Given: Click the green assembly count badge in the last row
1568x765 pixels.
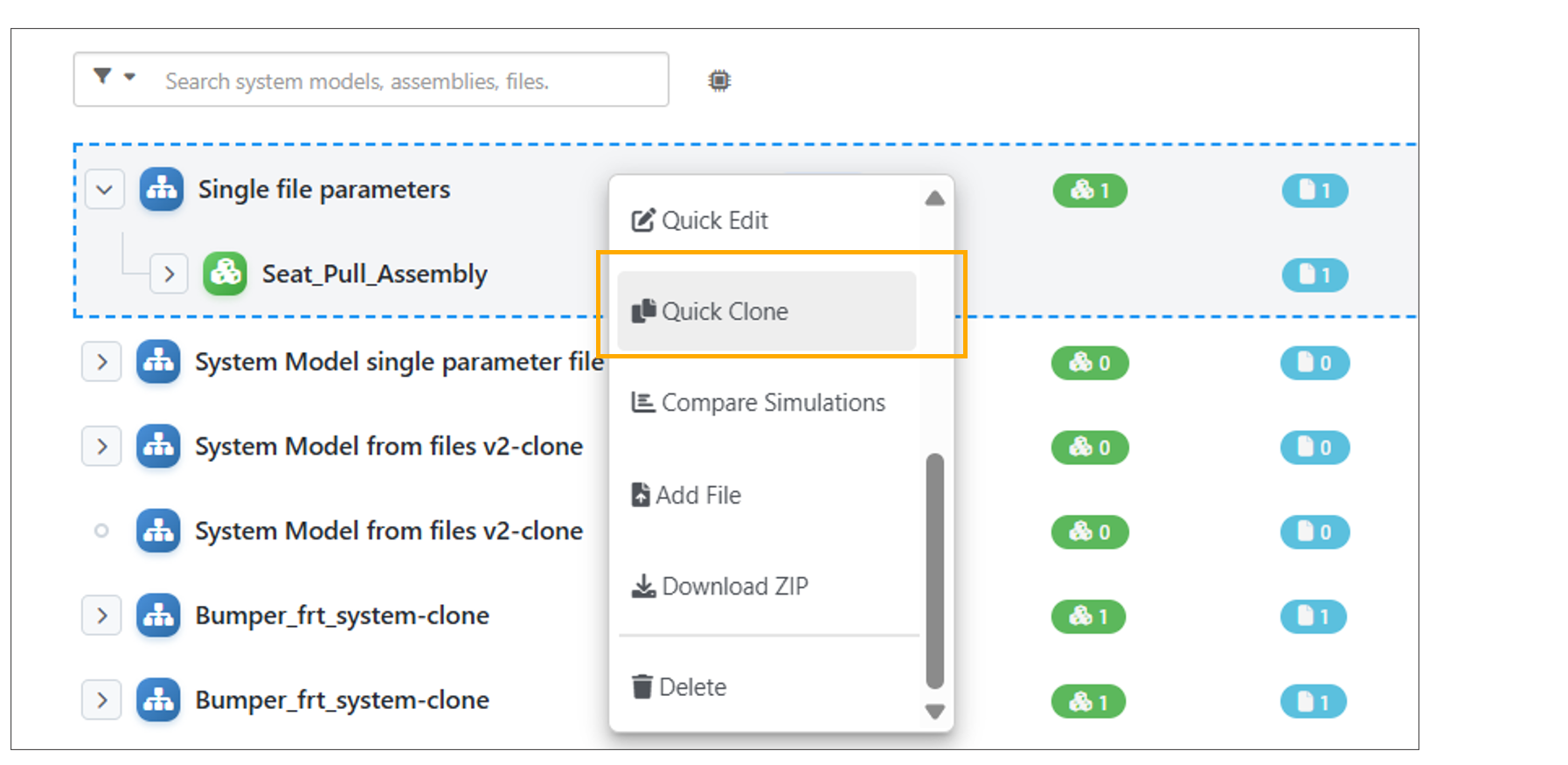Looking at the screenshot, I should coord(1088,702).
